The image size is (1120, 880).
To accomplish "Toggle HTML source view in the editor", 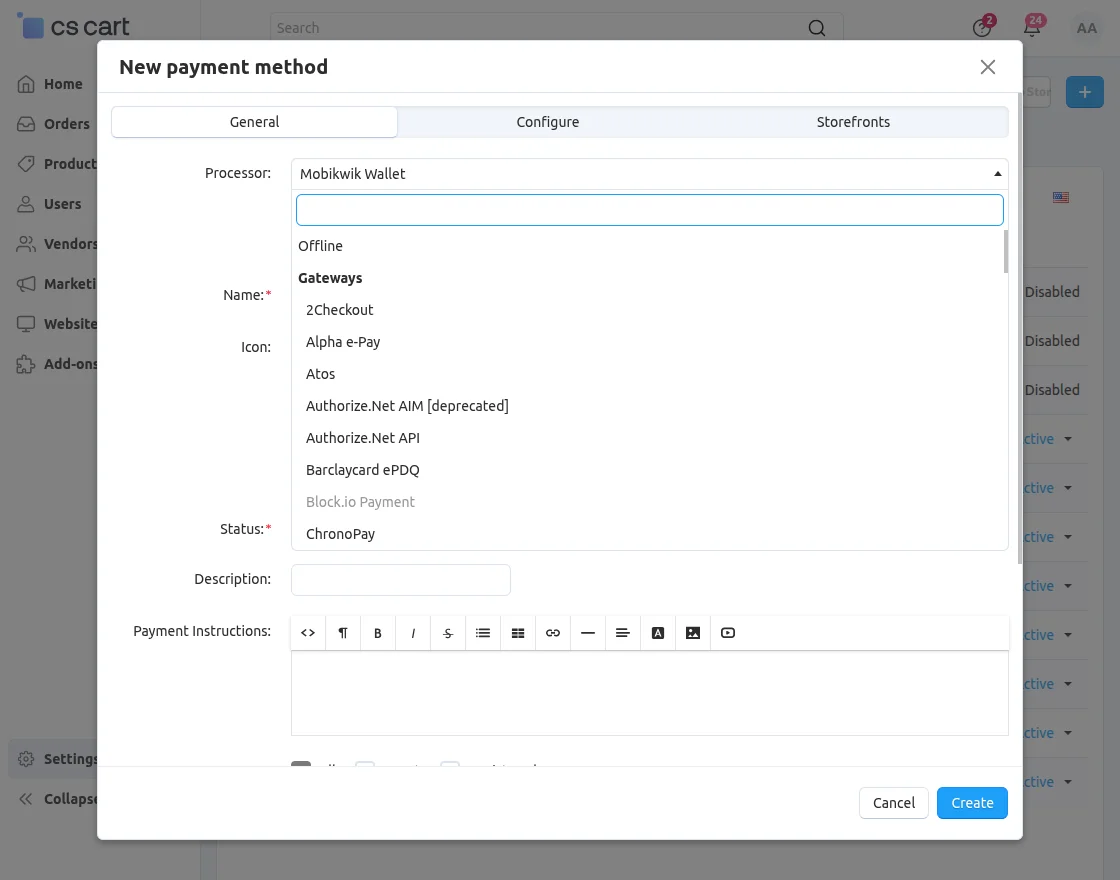I will click(x=308, y=633).
